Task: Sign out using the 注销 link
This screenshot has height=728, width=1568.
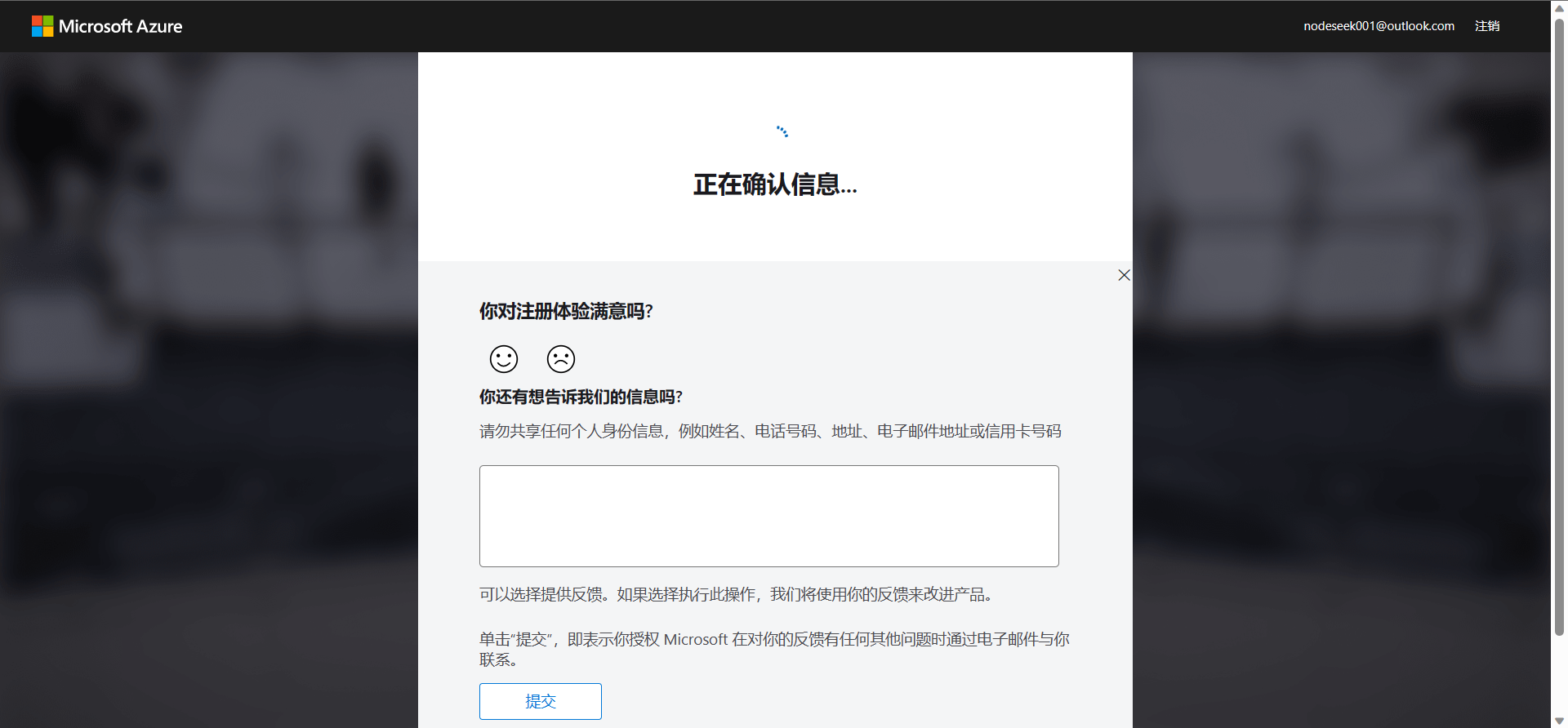Action: 1486,26
